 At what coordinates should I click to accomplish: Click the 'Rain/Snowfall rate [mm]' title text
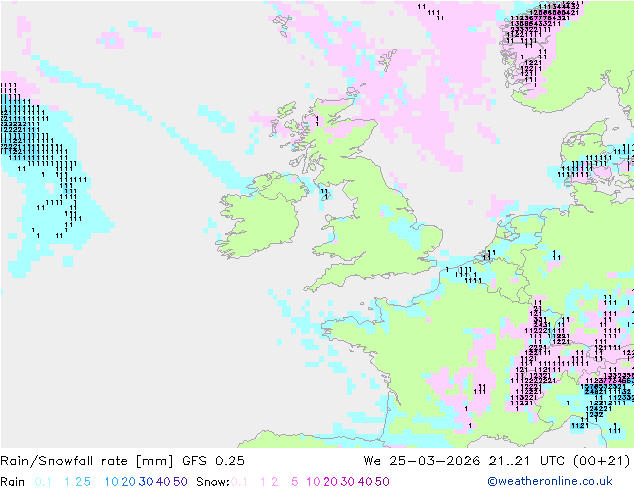pos(87,461)
